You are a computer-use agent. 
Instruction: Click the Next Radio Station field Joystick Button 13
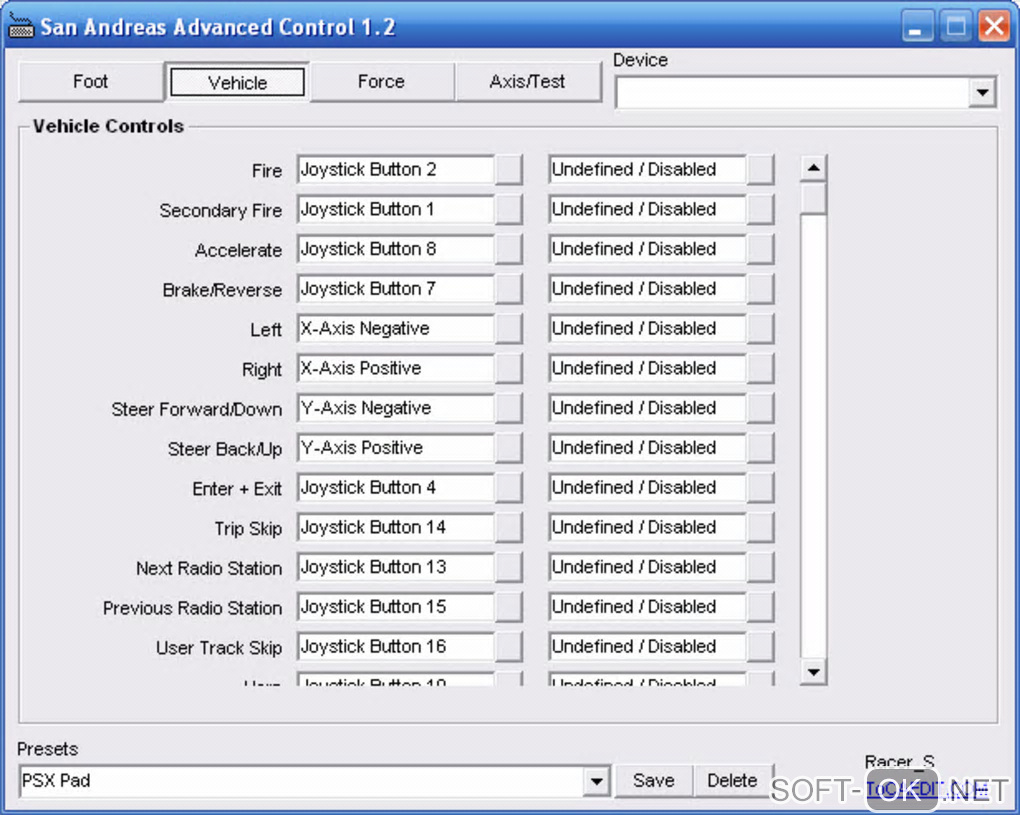pos(396,567)
